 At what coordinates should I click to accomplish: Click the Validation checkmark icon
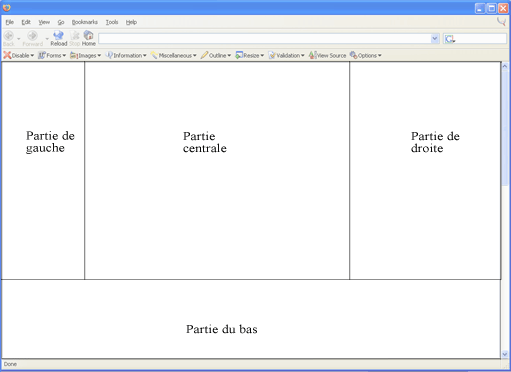click(x=272, y=55)
